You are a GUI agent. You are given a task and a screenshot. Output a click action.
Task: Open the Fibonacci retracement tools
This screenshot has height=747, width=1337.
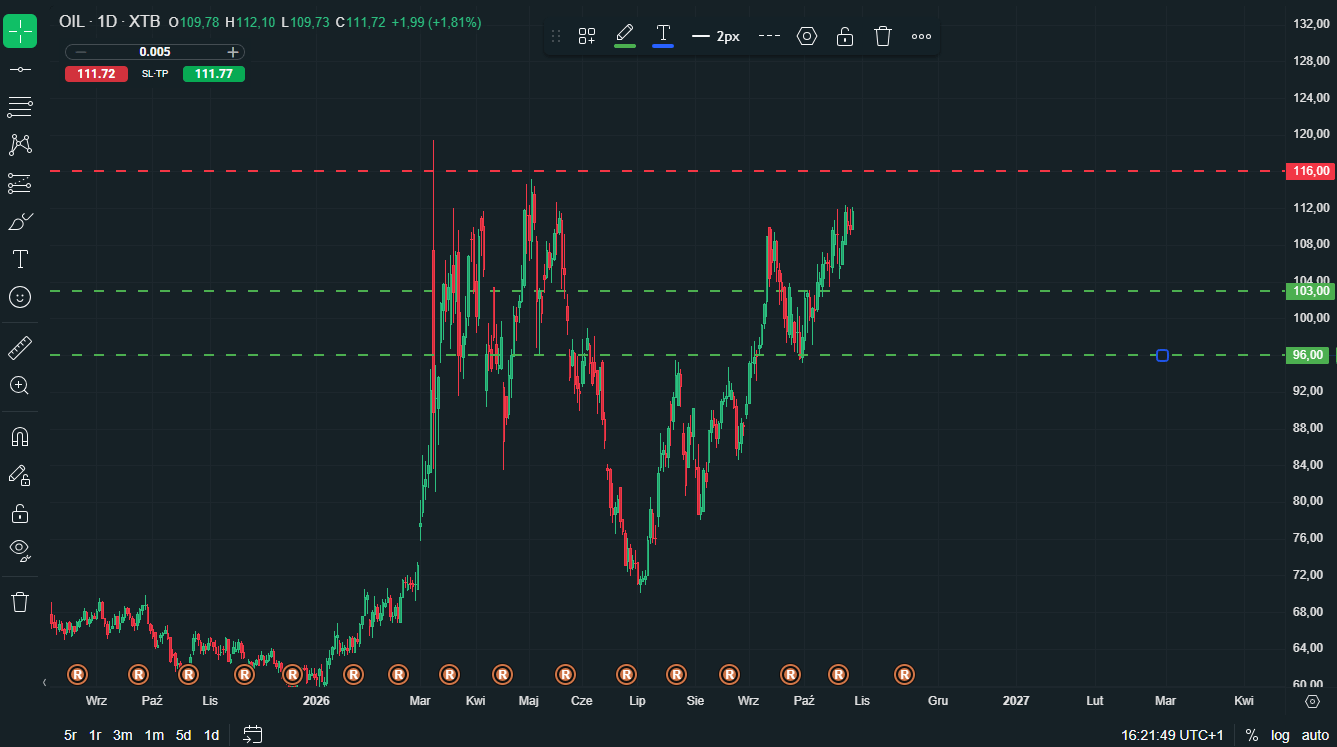point(20,107)
